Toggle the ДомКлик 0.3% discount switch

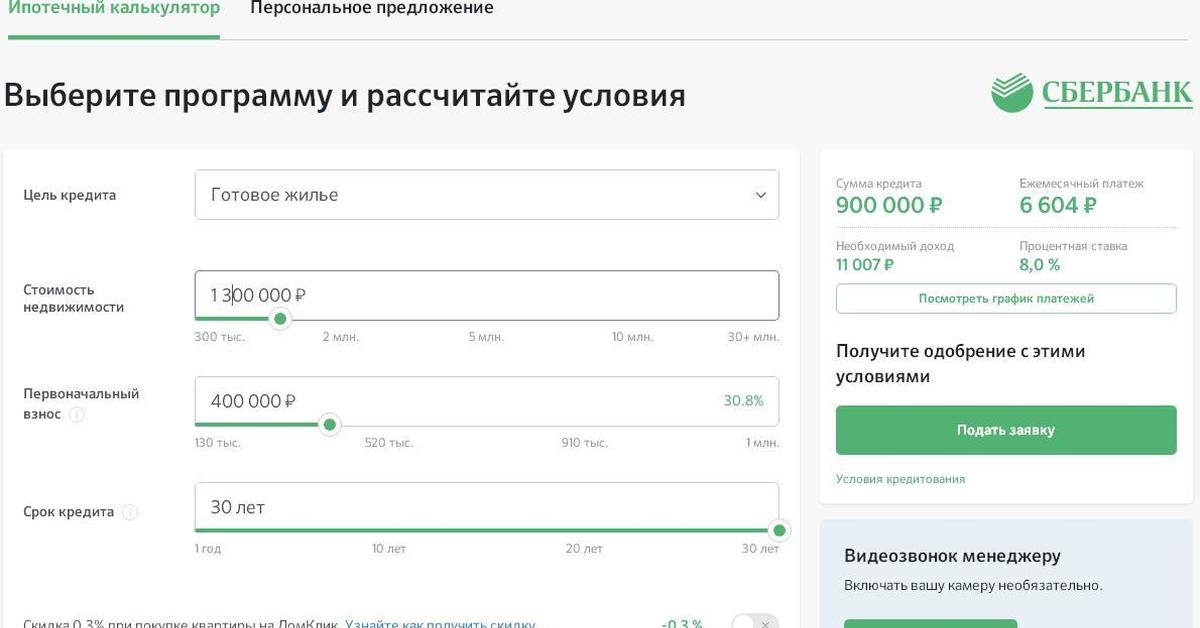[x=755, y=622]
